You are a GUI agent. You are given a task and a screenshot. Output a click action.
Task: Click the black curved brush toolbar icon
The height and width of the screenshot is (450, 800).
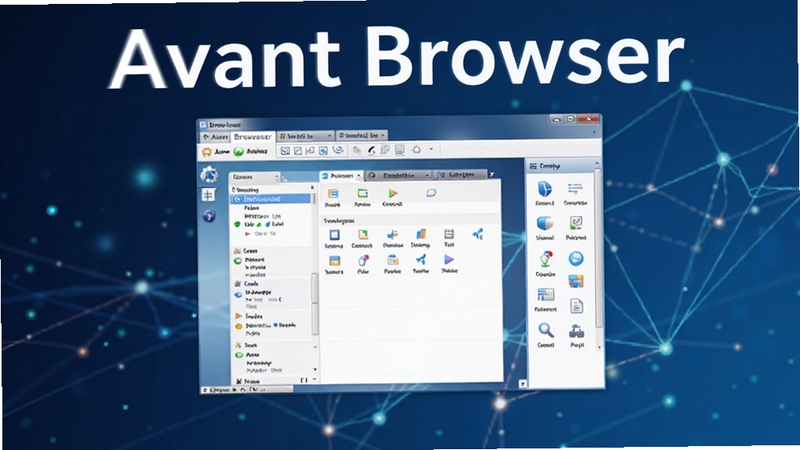tap(372, 150)
